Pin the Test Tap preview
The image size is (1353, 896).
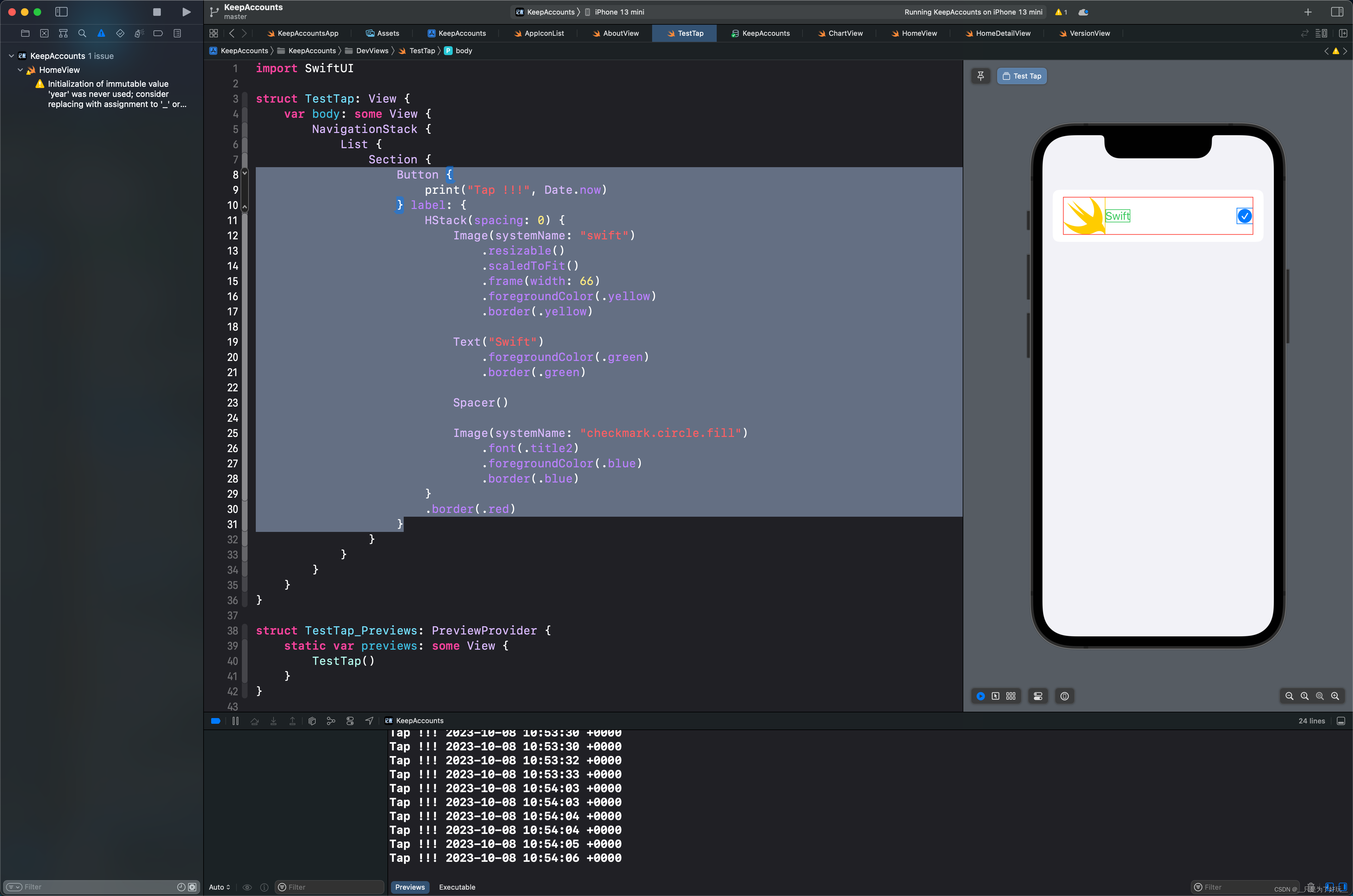(x=980, y=76)
